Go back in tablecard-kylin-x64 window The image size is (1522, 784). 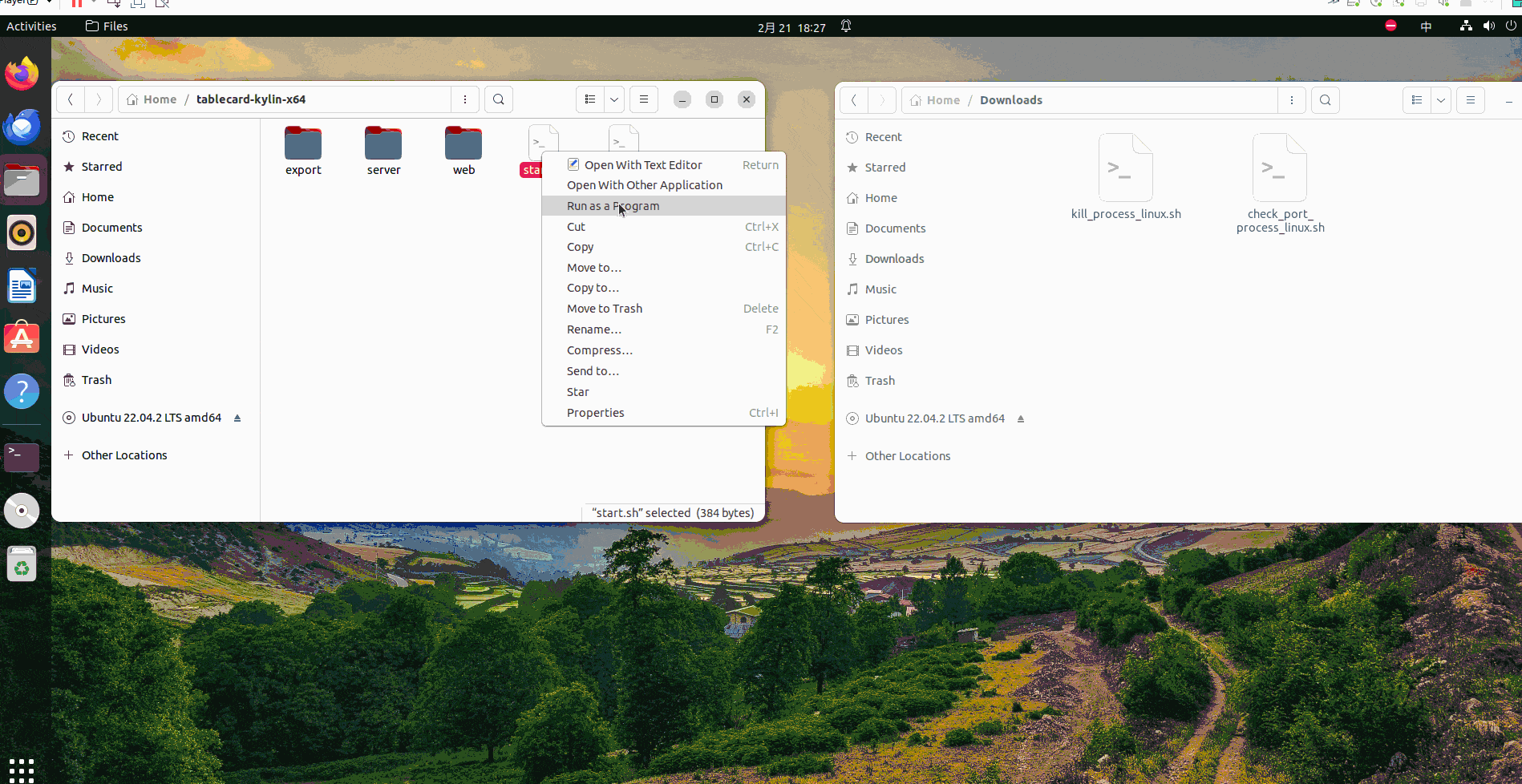coord(71,99)
